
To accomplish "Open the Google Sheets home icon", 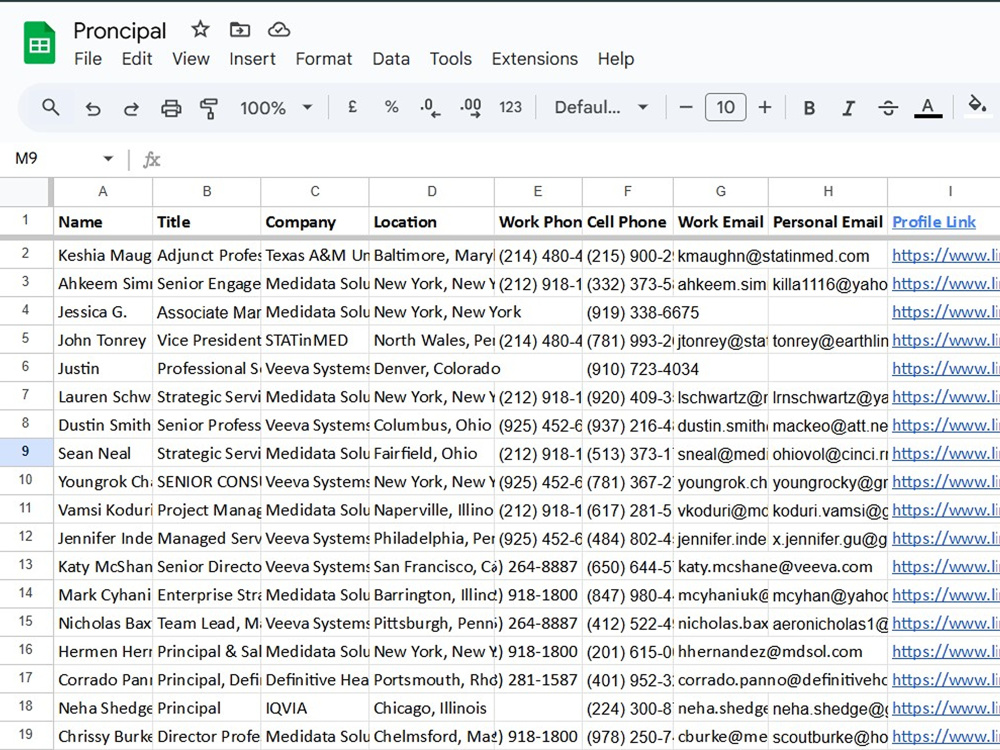I will (x=40, y=43).
